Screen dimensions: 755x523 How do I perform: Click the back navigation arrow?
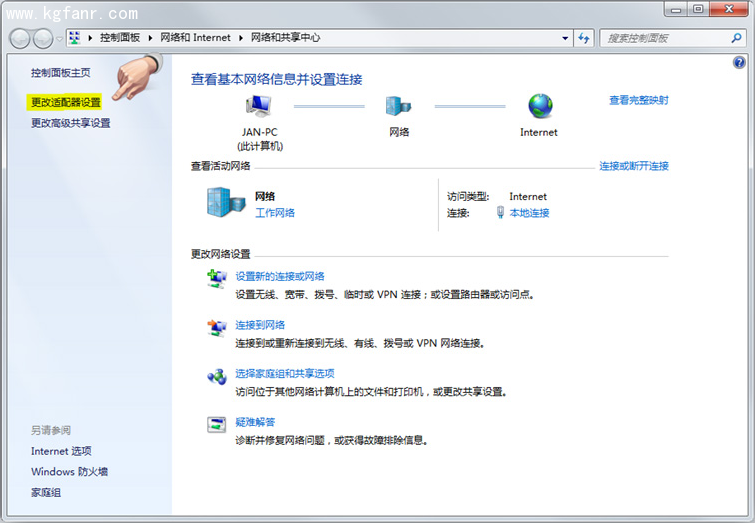pos(20,38)
